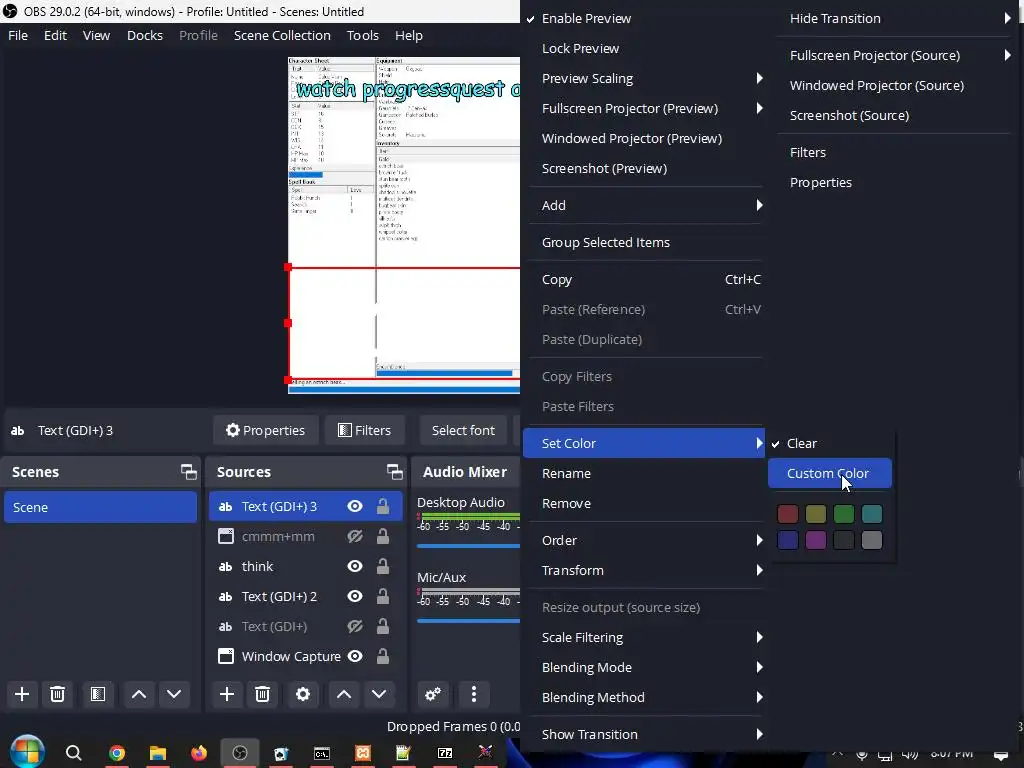Click the OBS preview canvas thumbnail
This screenshot has height=768, width=1024.
pyautogui.click(x=404, y=225)
